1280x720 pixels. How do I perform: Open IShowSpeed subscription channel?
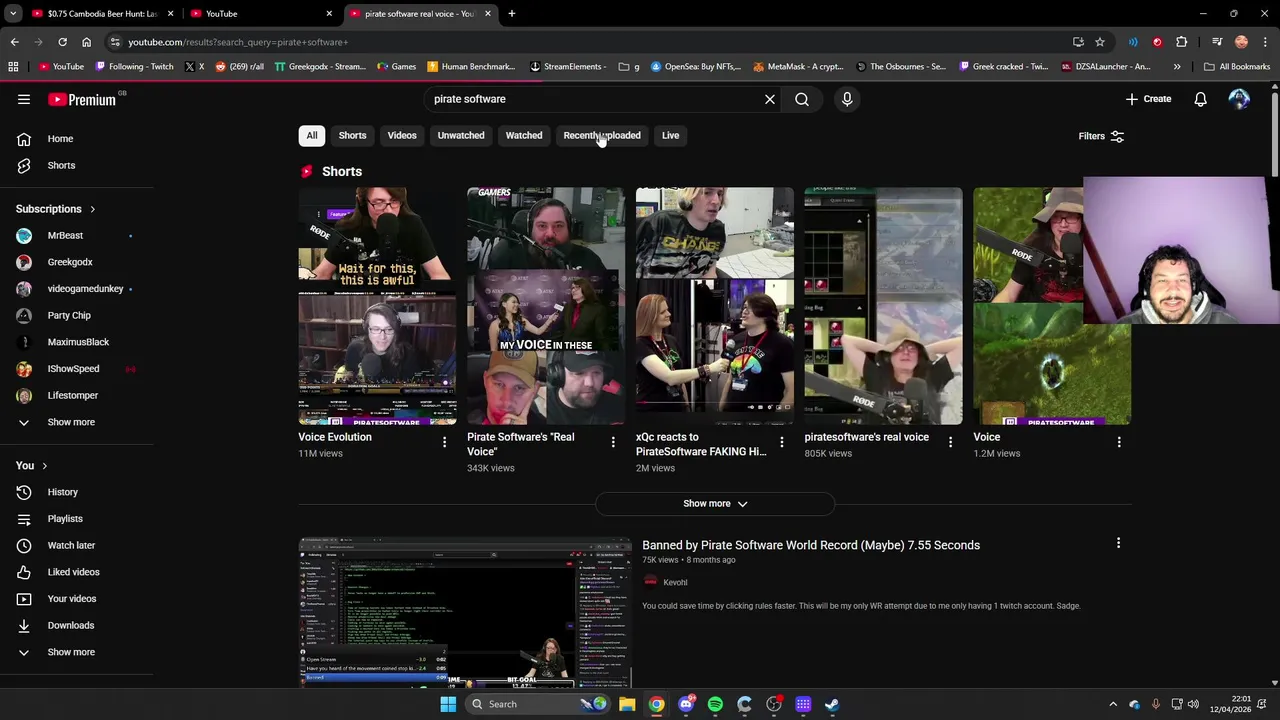click(76, 369)
